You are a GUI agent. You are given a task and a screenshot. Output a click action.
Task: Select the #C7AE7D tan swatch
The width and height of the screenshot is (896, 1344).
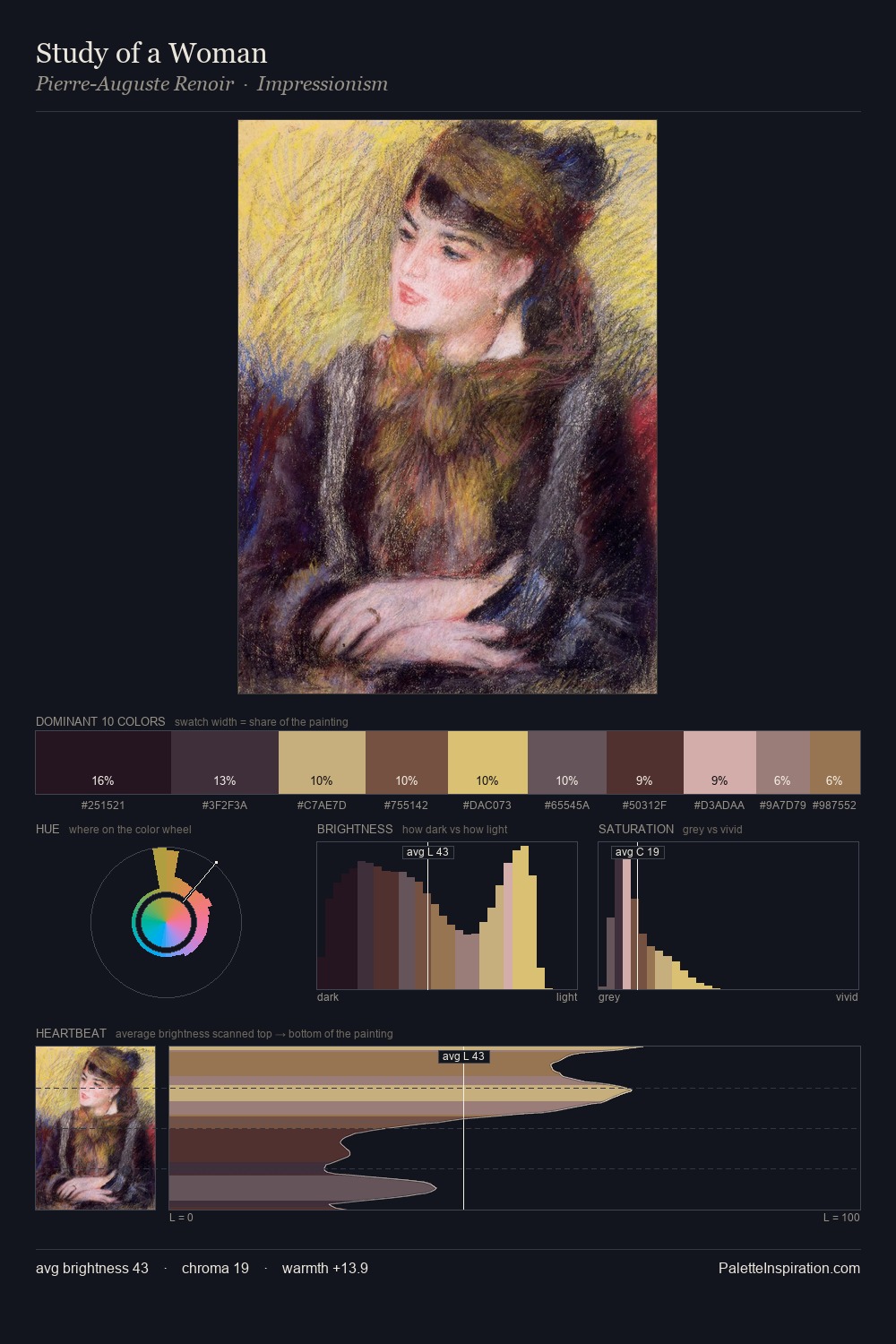point(322,762)
